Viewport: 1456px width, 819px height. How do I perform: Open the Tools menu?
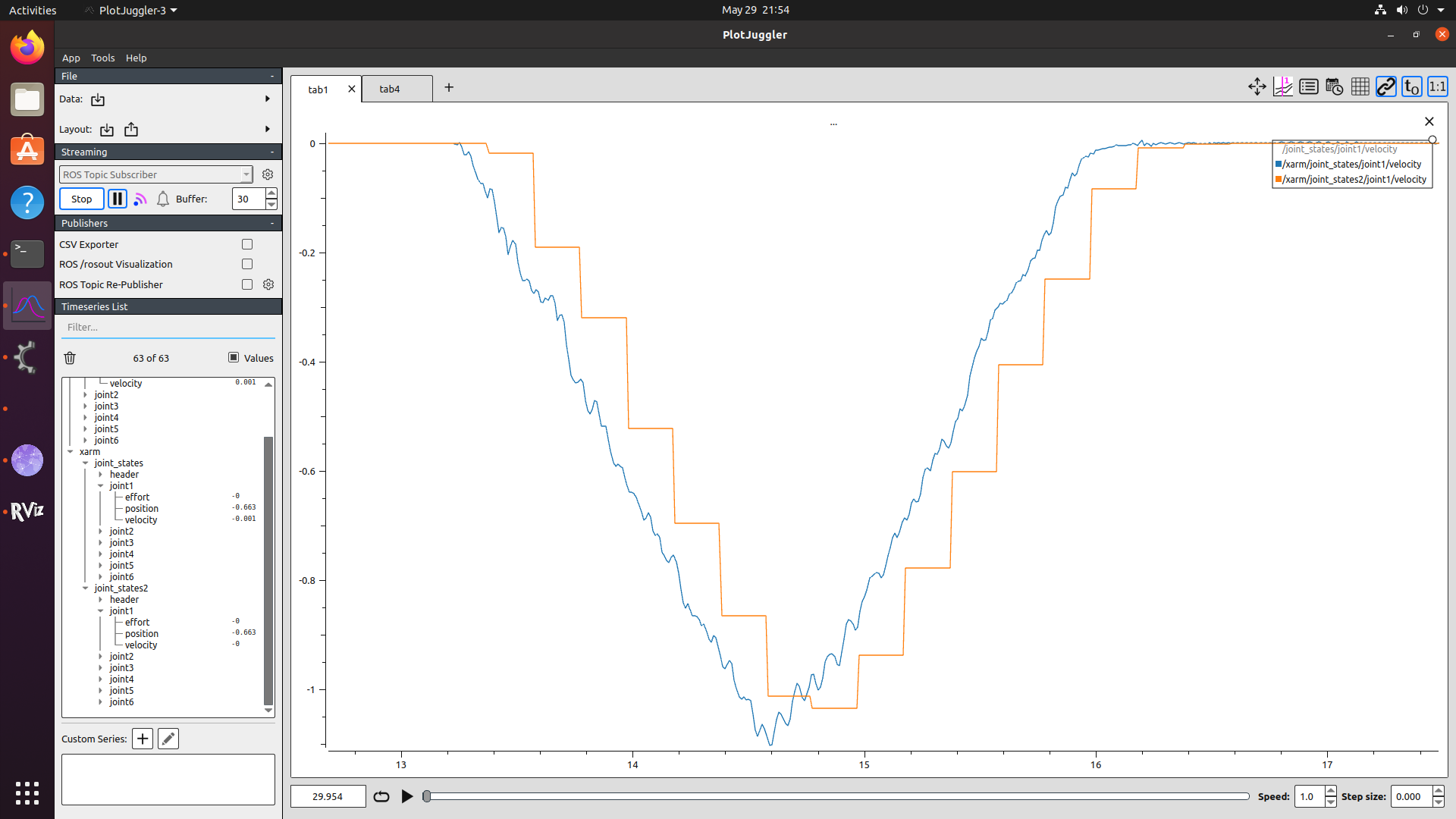102,58
